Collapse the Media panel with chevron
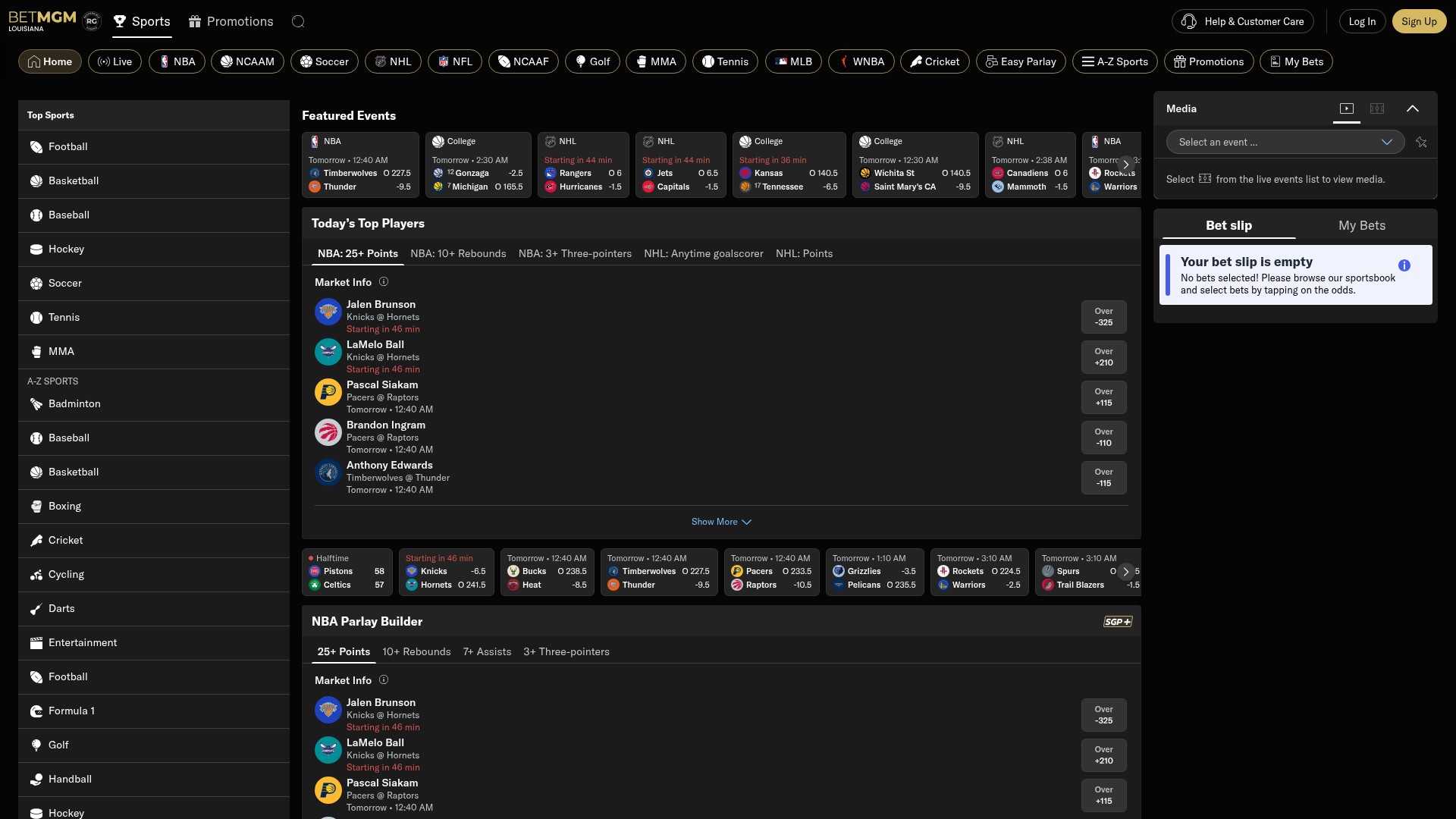 tap(1413, 108)
